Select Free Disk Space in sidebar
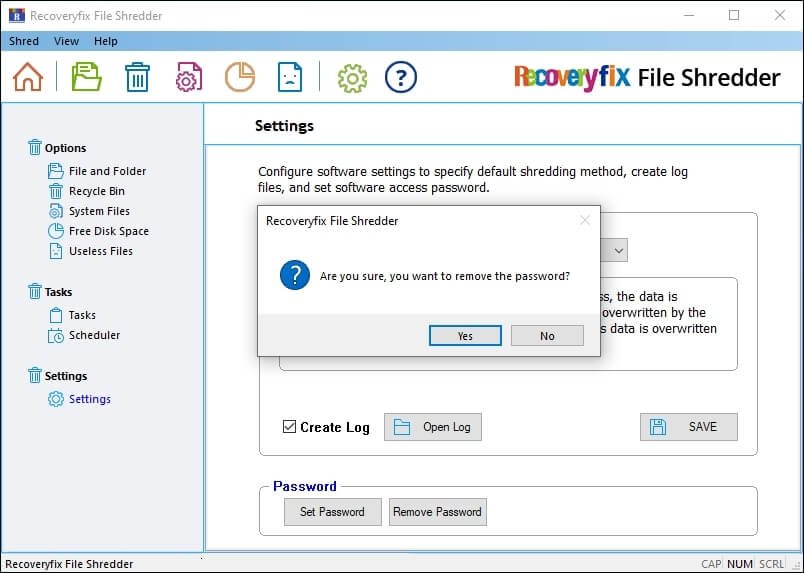Viewport: 804px width, 573px height. (108, 231)
